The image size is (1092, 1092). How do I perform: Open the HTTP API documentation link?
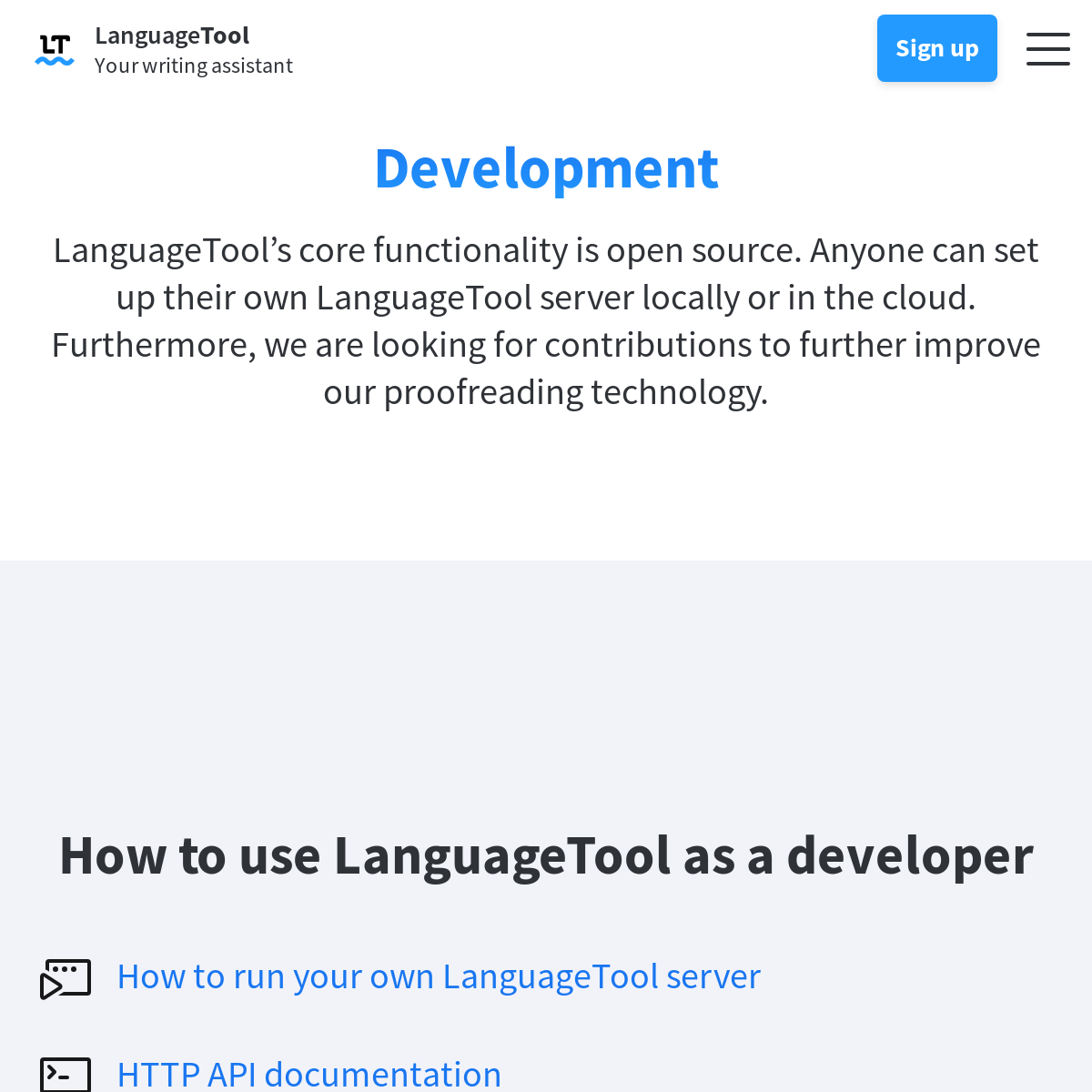pyautogui.click(x=309, y=1075)
